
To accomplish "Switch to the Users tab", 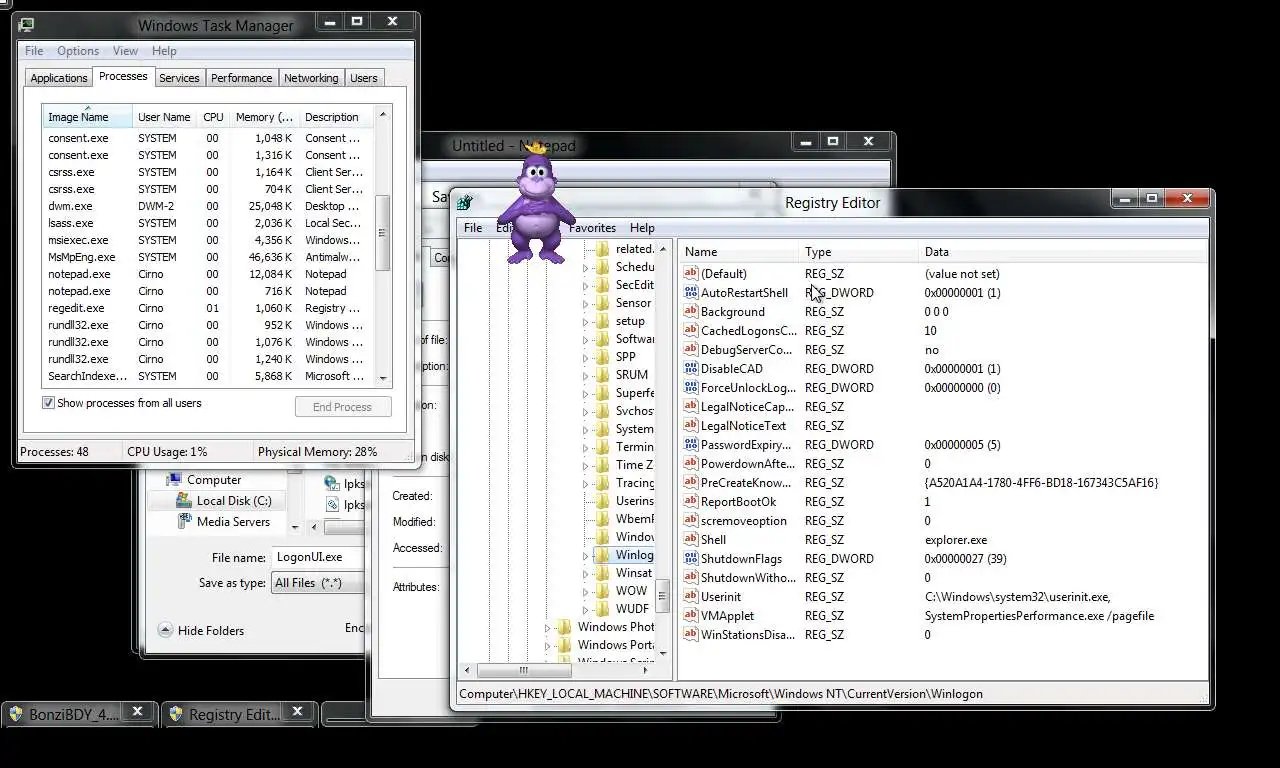I will 364,78.
